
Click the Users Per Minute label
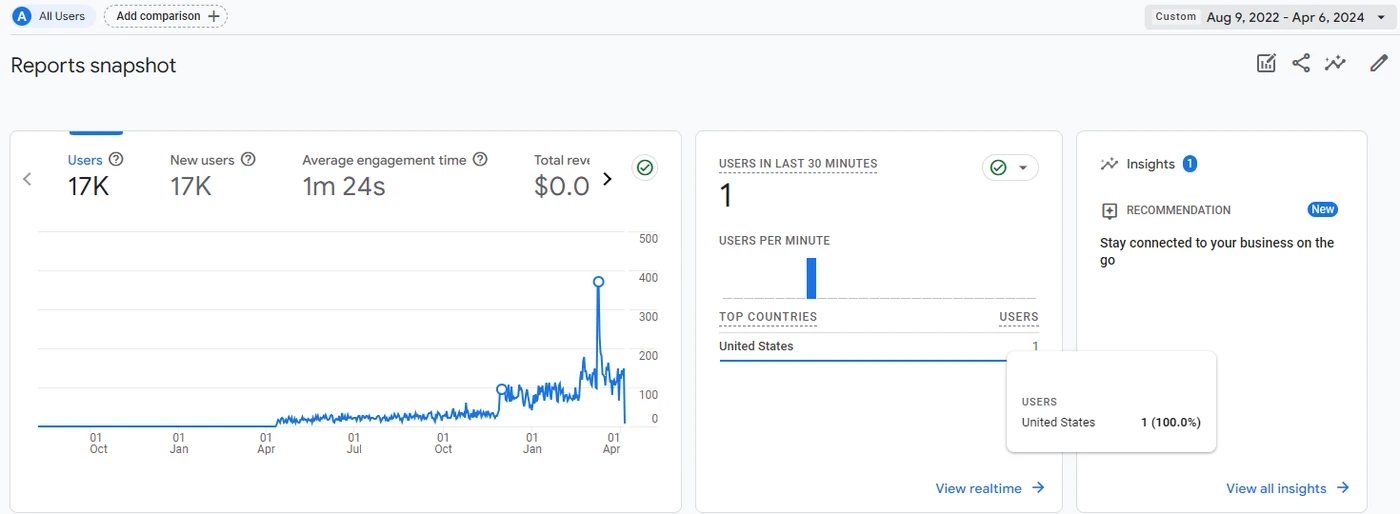click(x=774, y=241)
